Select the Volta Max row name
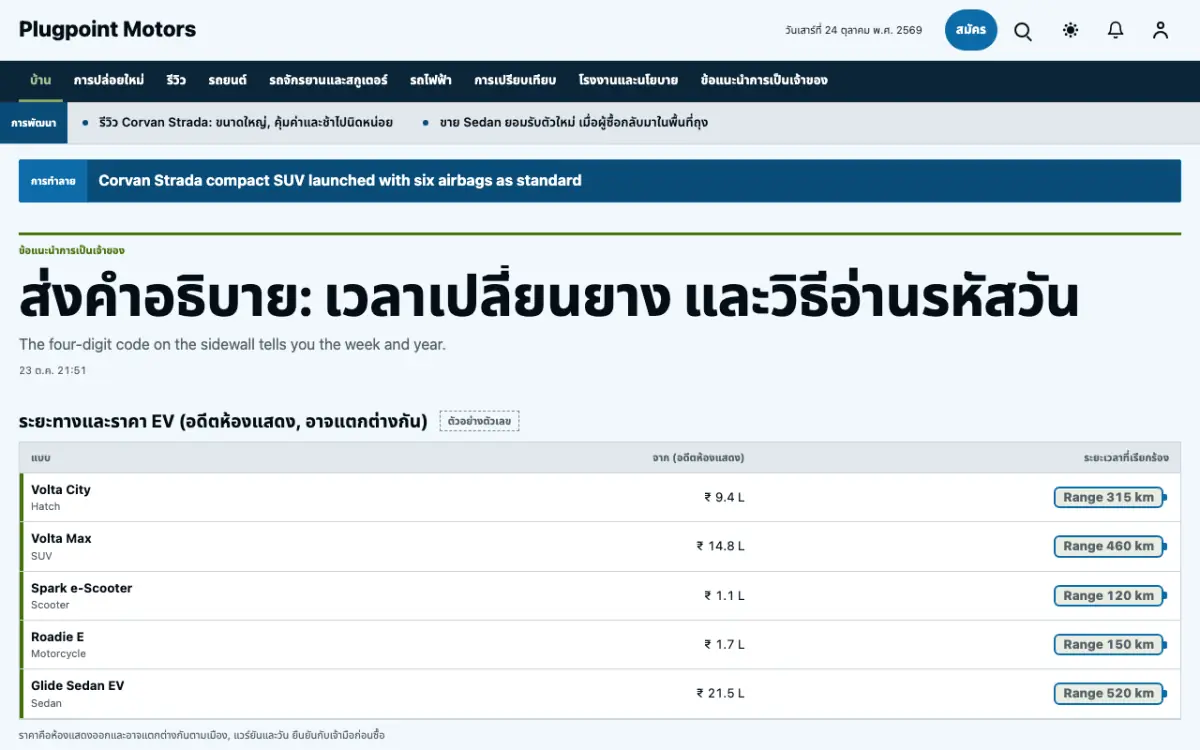The height and width of the screenshot is (750, 1200). [x=61, y=539]
